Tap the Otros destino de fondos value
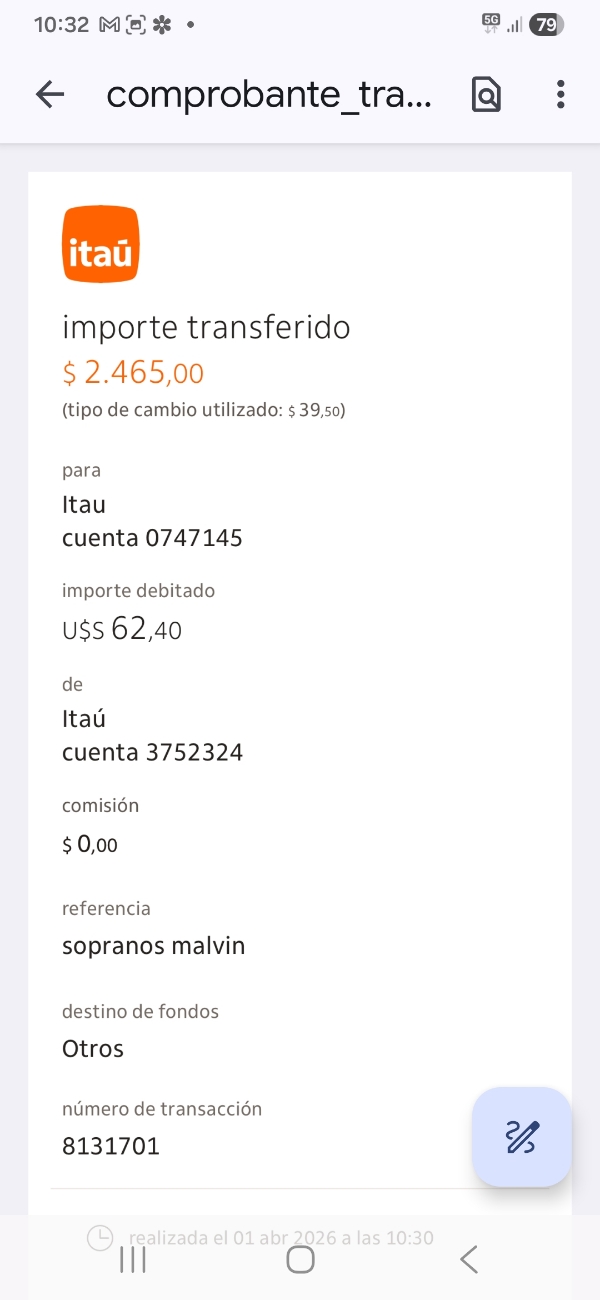Viewport: 600px width, 1300px height. pyautogui.click(x=93, y=1048)
